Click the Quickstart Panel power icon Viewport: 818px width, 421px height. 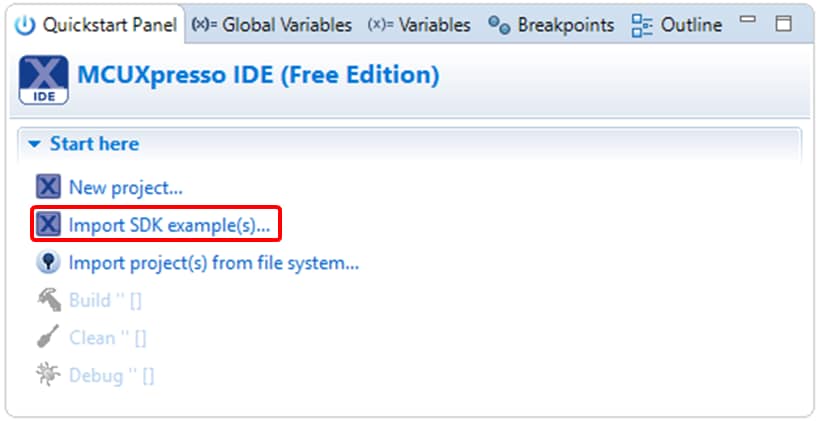point(25,25)
